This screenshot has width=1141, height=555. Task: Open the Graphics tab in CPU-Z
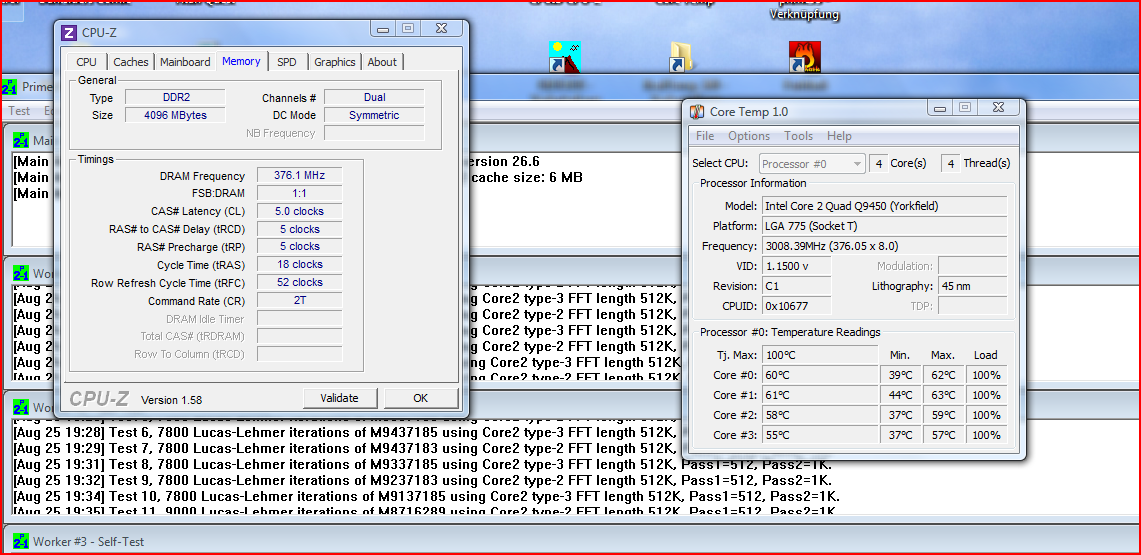pyautogui.click(x=335, y=62)
